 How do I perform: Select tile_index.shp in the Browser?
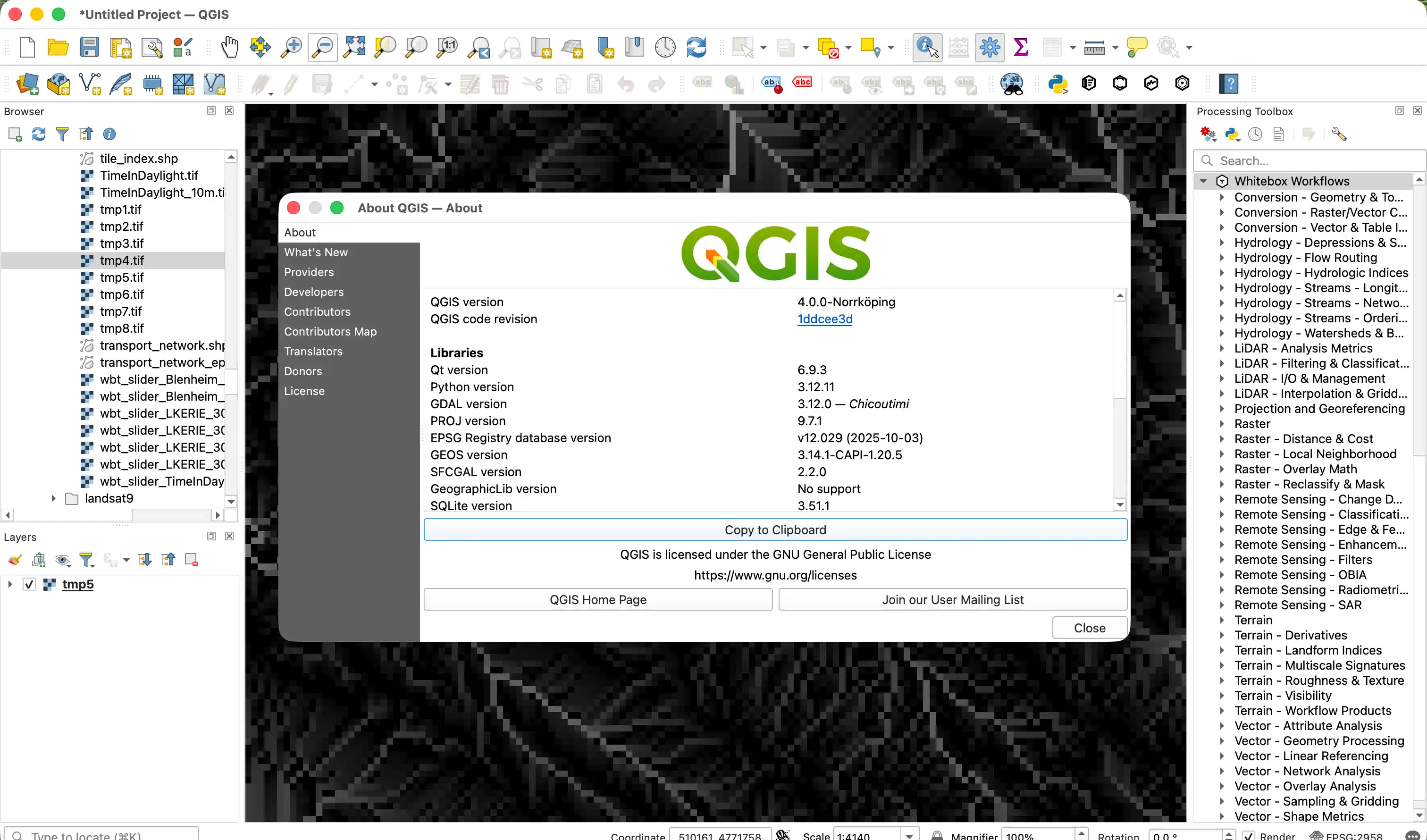(139, 159)
